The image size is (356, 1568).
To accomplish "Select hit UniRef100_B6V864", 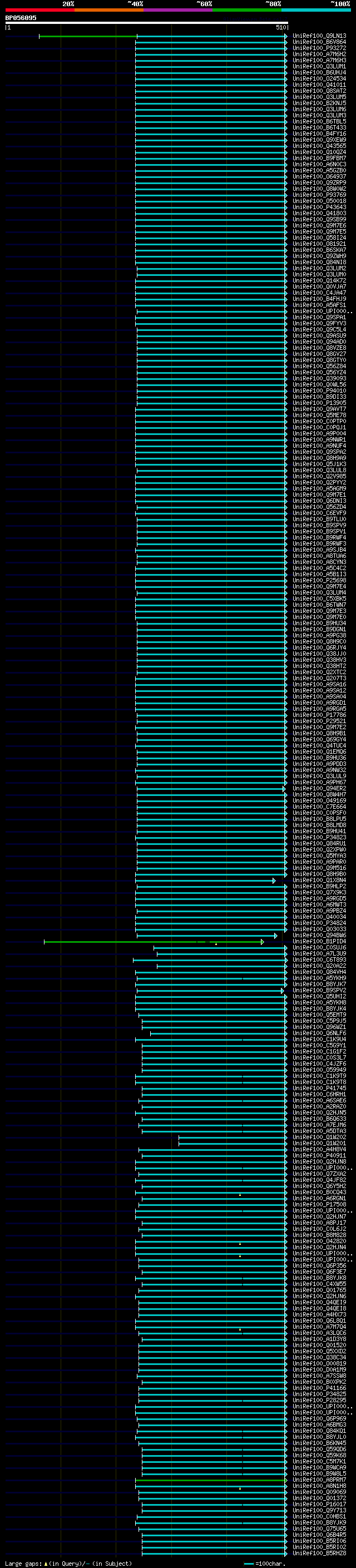I will [x=319, y=43].
